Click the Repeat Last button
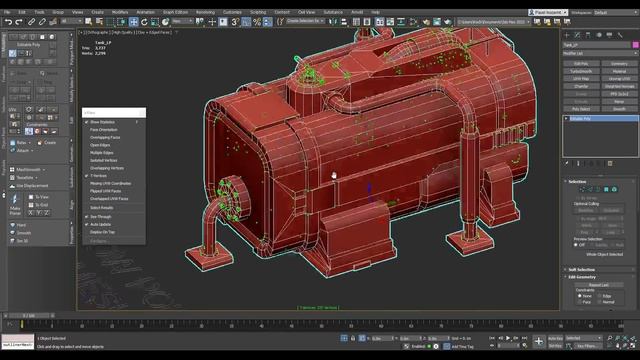The image size is (640, 360). coord(599,285)
